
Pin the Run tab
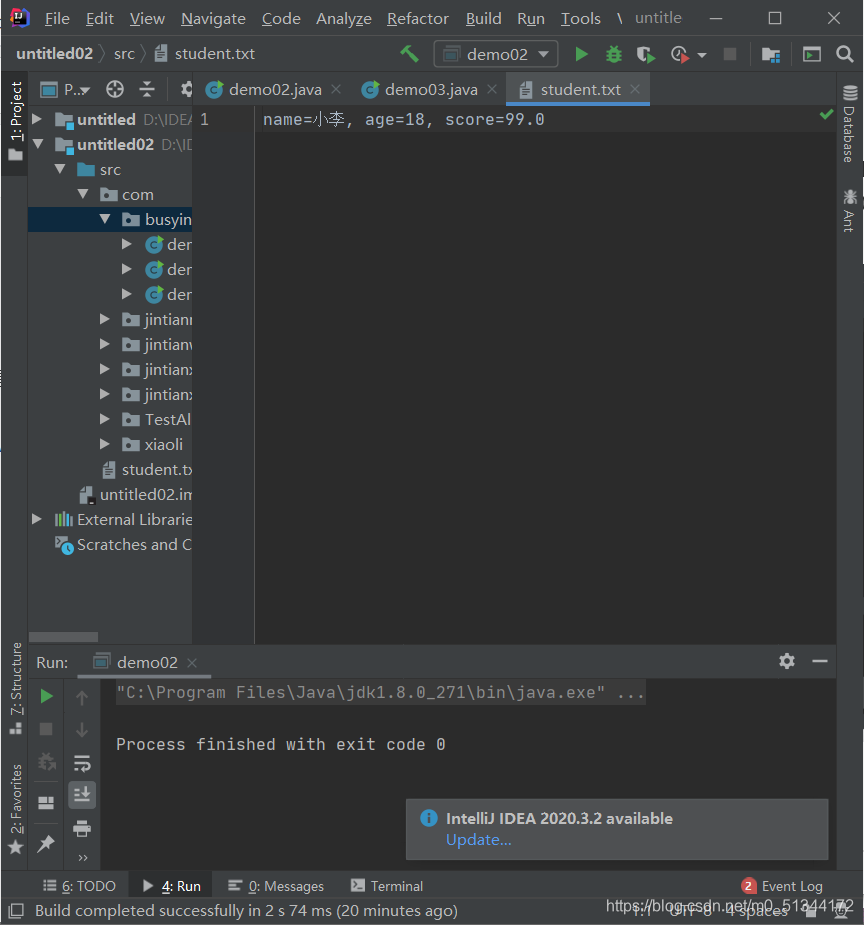46,844
